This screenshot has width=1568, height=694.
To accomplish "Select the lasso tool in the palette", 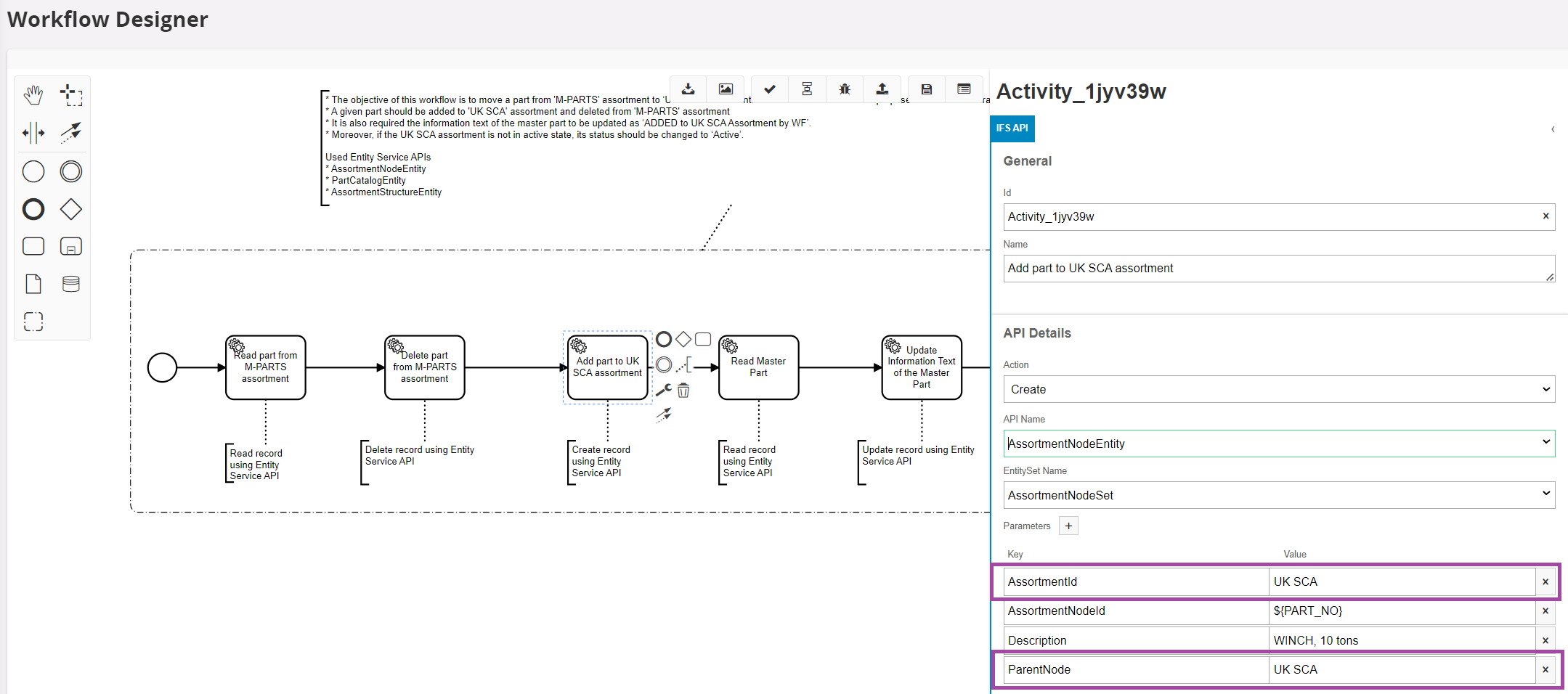I will 71,95.
